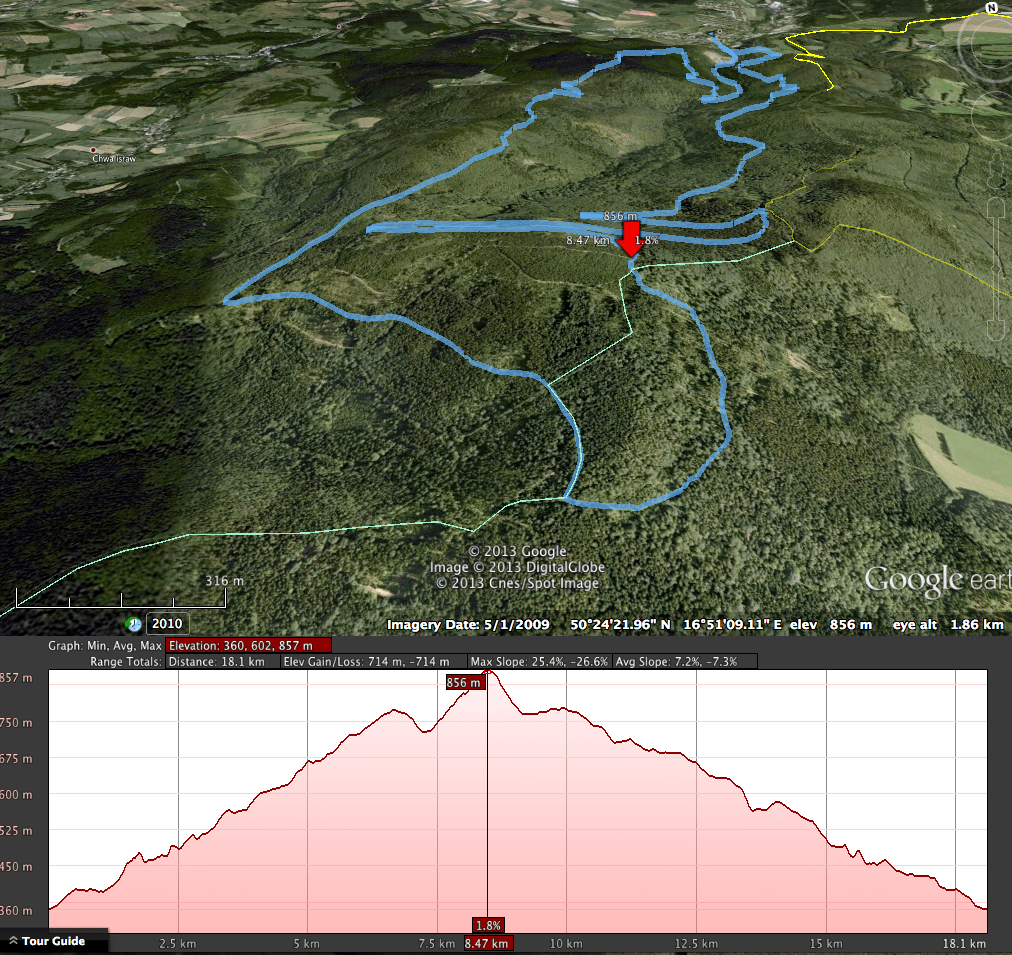Click the Look joystick ring control
This screenshot has width=1012, height=955.
click(x=992, y=45)
